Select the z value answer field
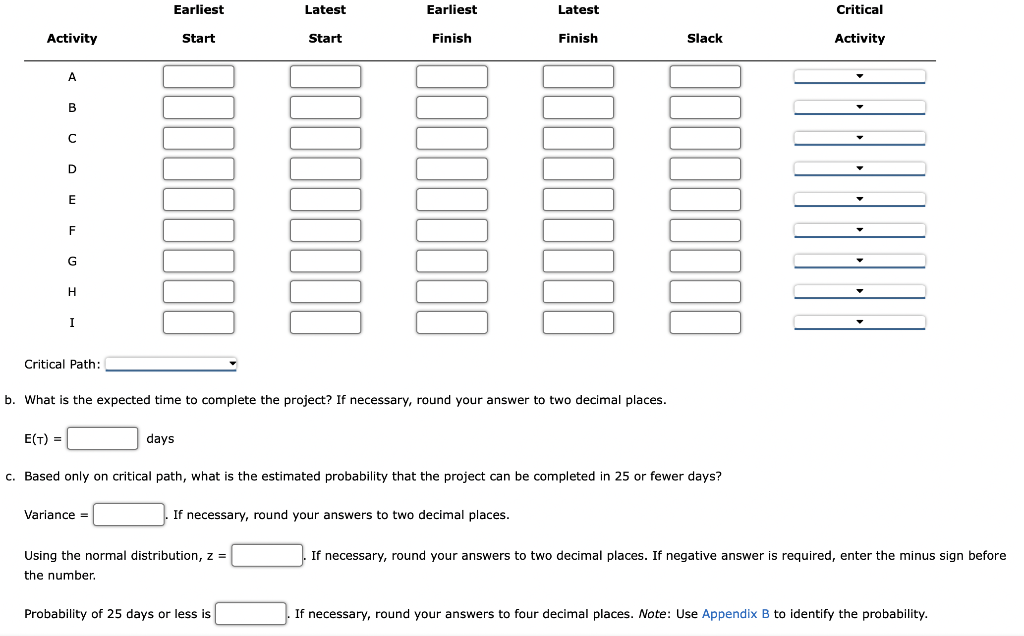The height and width of the screenshot is (636, 1024). coord(265,554)
